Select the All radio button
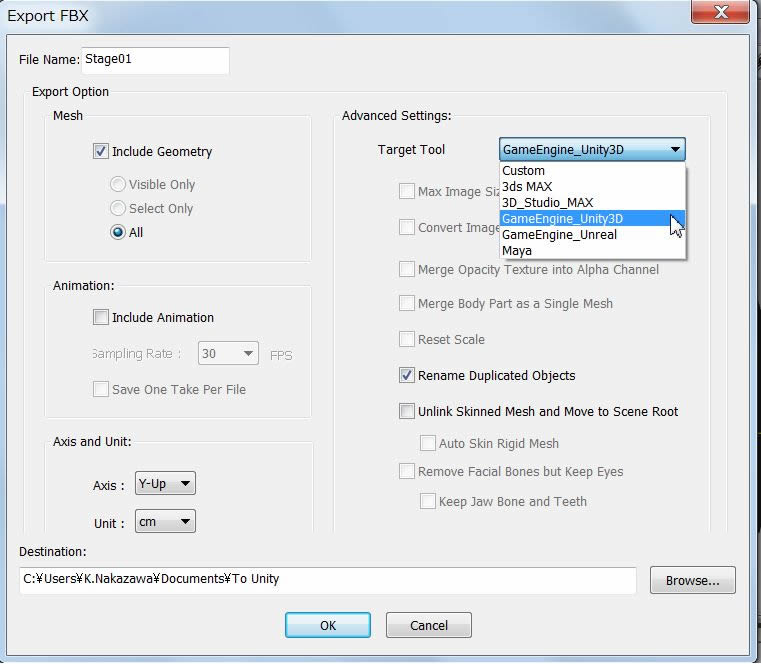Screen dimensions: 761x664 pos(119,233)
